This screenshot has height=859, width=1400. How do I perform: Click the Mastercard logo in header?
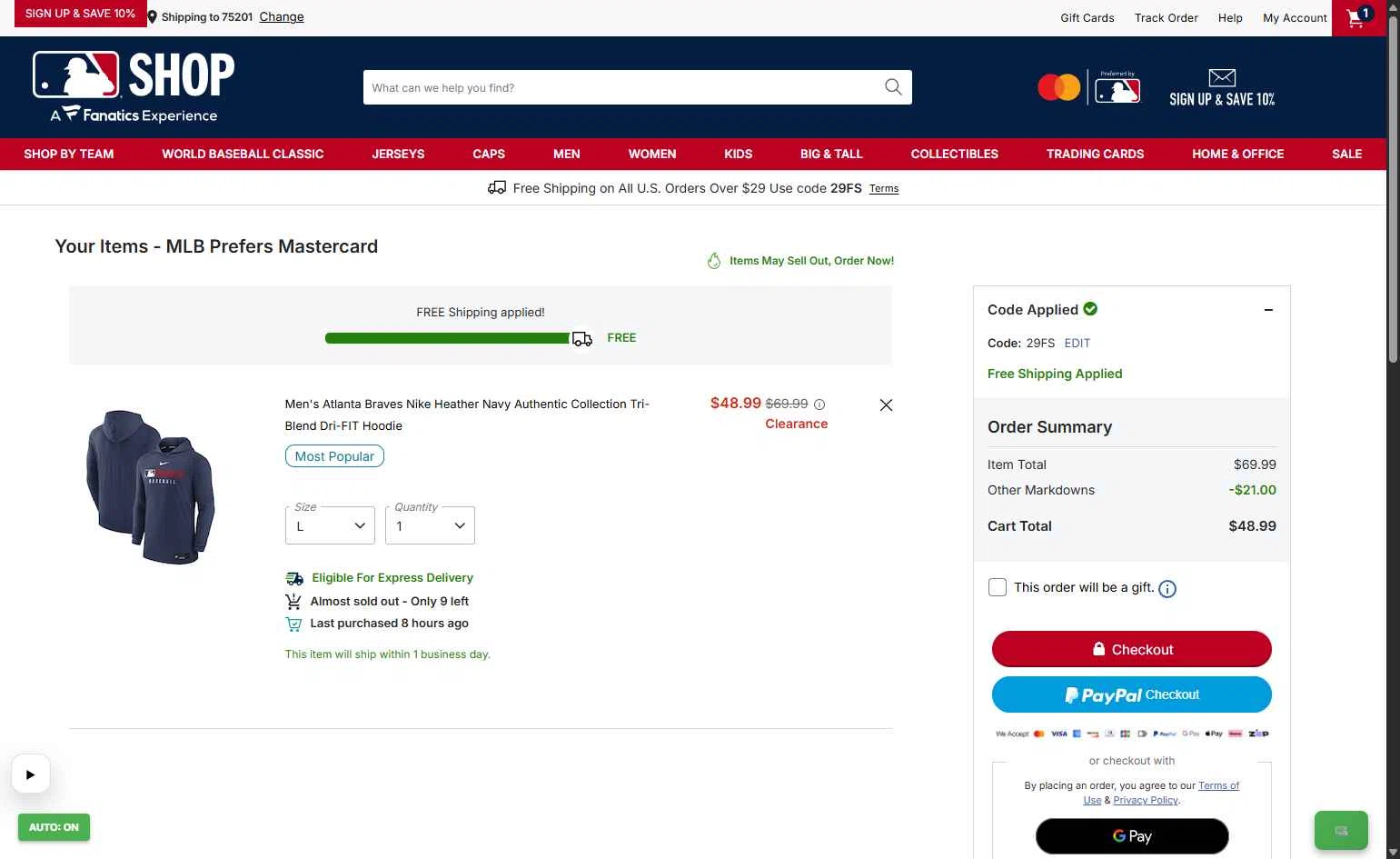coord(1059,87)
